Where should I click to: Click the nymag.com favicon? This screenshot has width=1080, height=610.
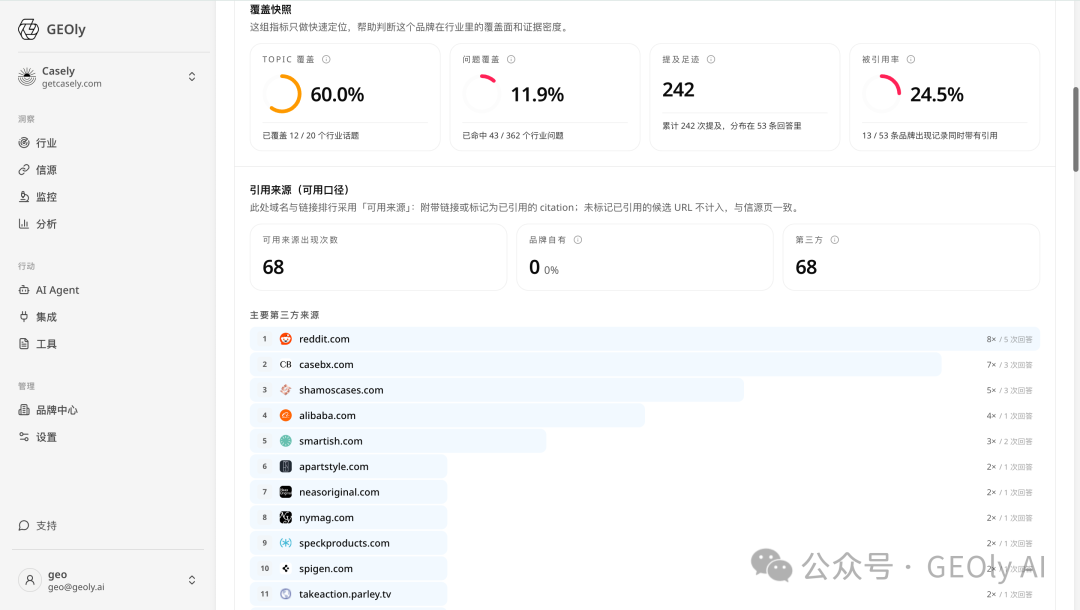[286, 517]
